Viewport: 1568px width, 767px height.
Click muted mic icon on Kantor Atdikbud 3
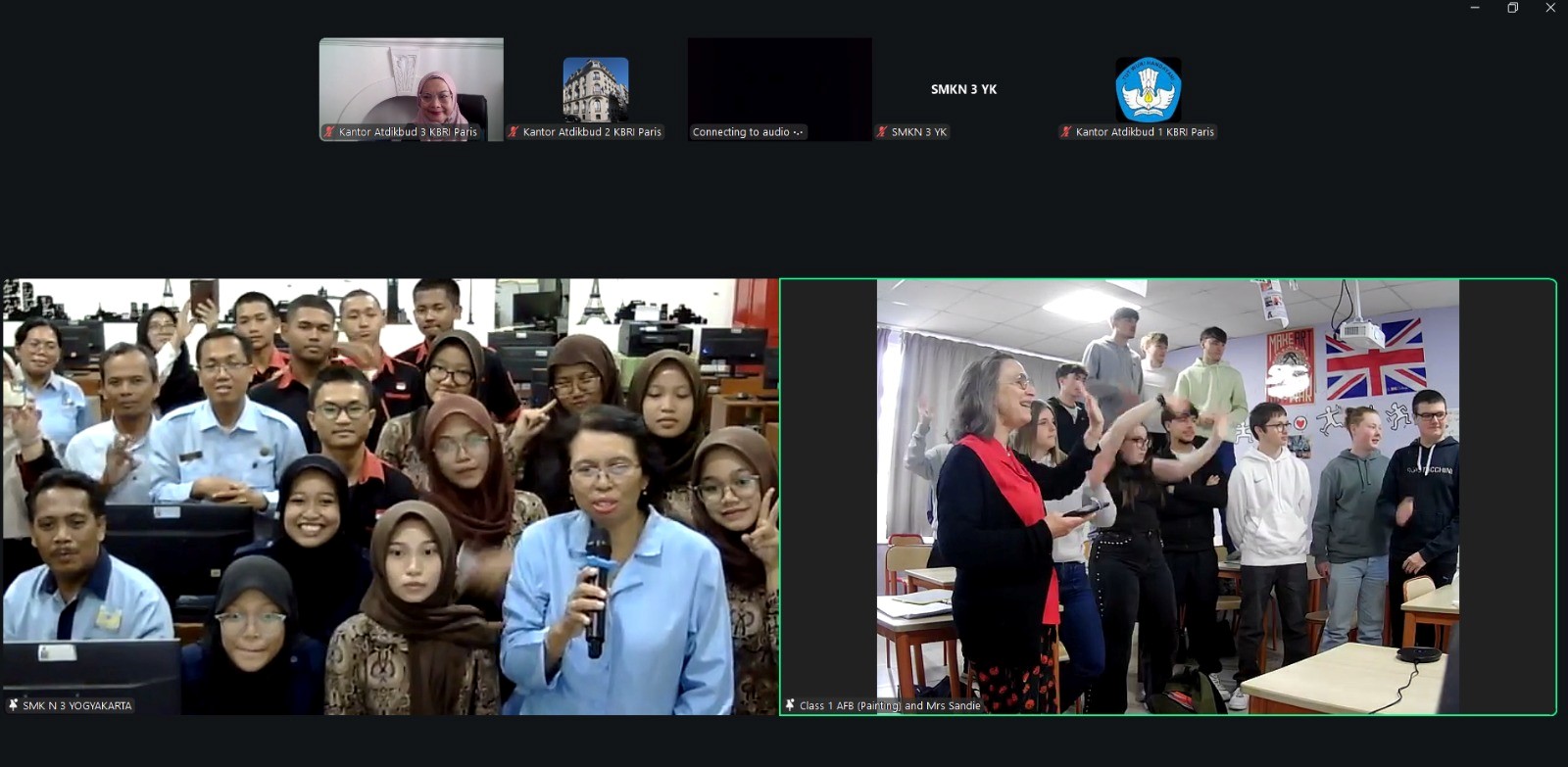[329, 132]
